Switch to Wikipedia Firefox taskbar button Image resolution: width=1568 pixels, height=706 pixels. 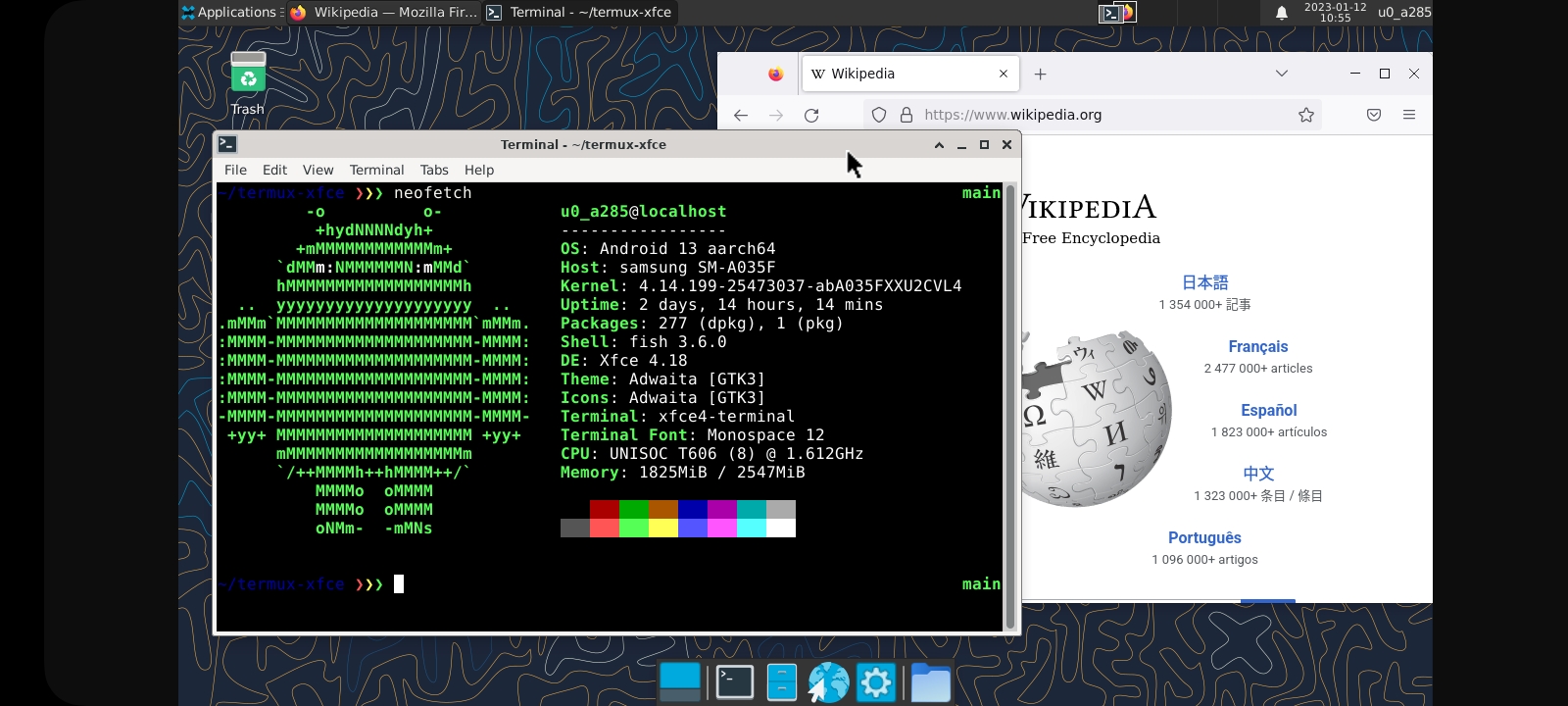point(383,12)
